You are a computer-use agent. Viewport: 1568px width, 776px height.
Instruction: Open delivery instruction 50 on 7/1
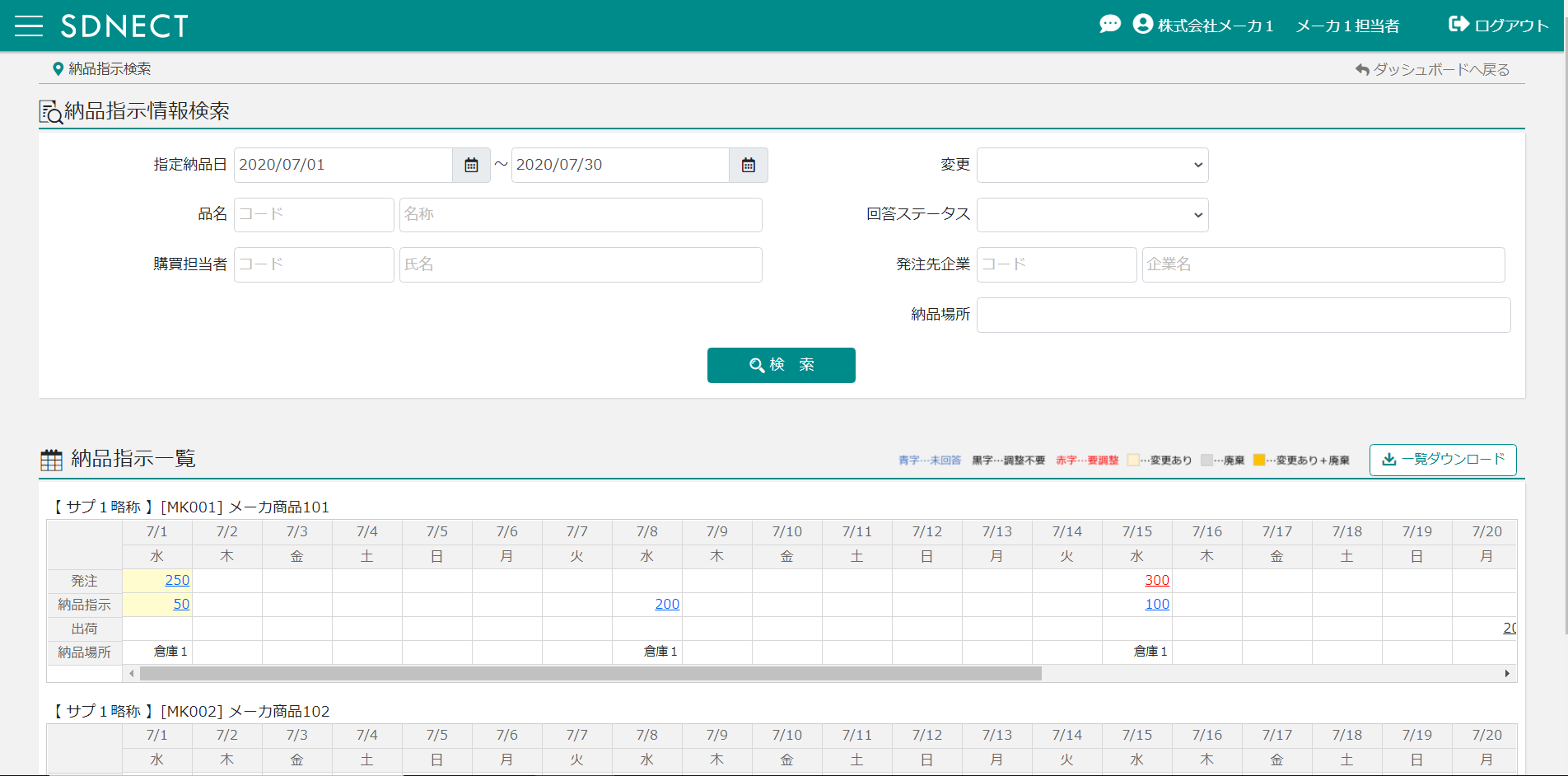click(181, 604)
